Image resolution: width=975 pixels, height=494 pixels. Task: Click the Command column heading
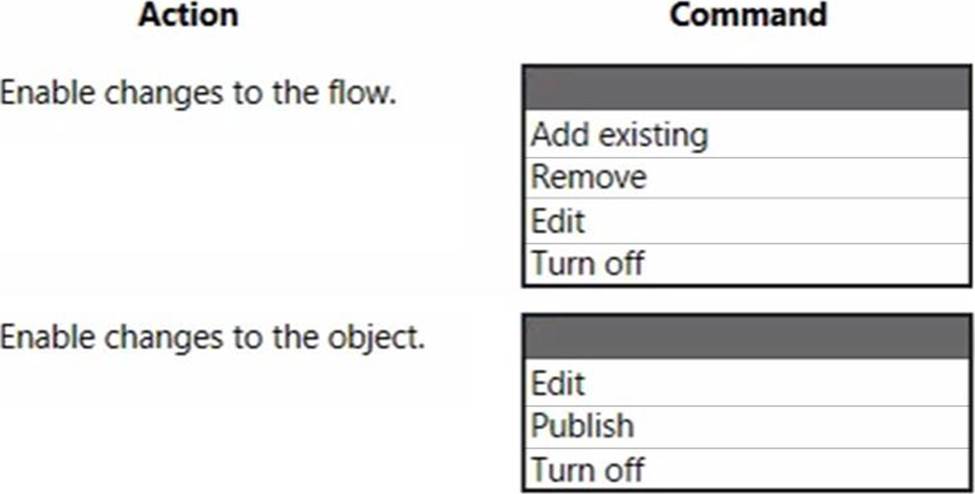pyautogui.click(x=748, y=15)
